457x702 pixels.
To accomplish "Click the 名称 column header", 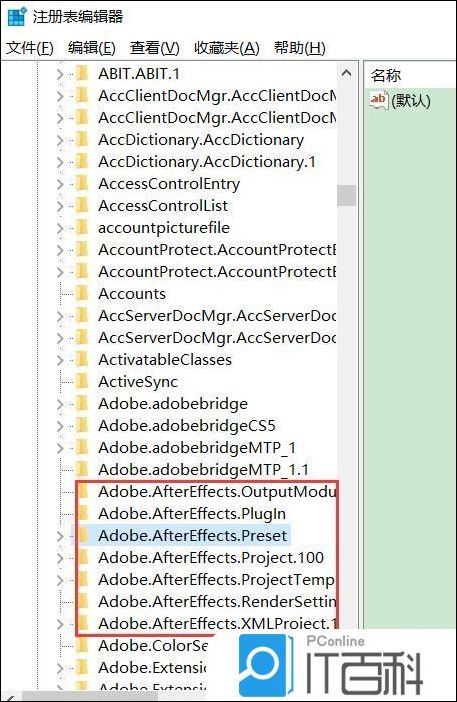I will click(386, 75).
